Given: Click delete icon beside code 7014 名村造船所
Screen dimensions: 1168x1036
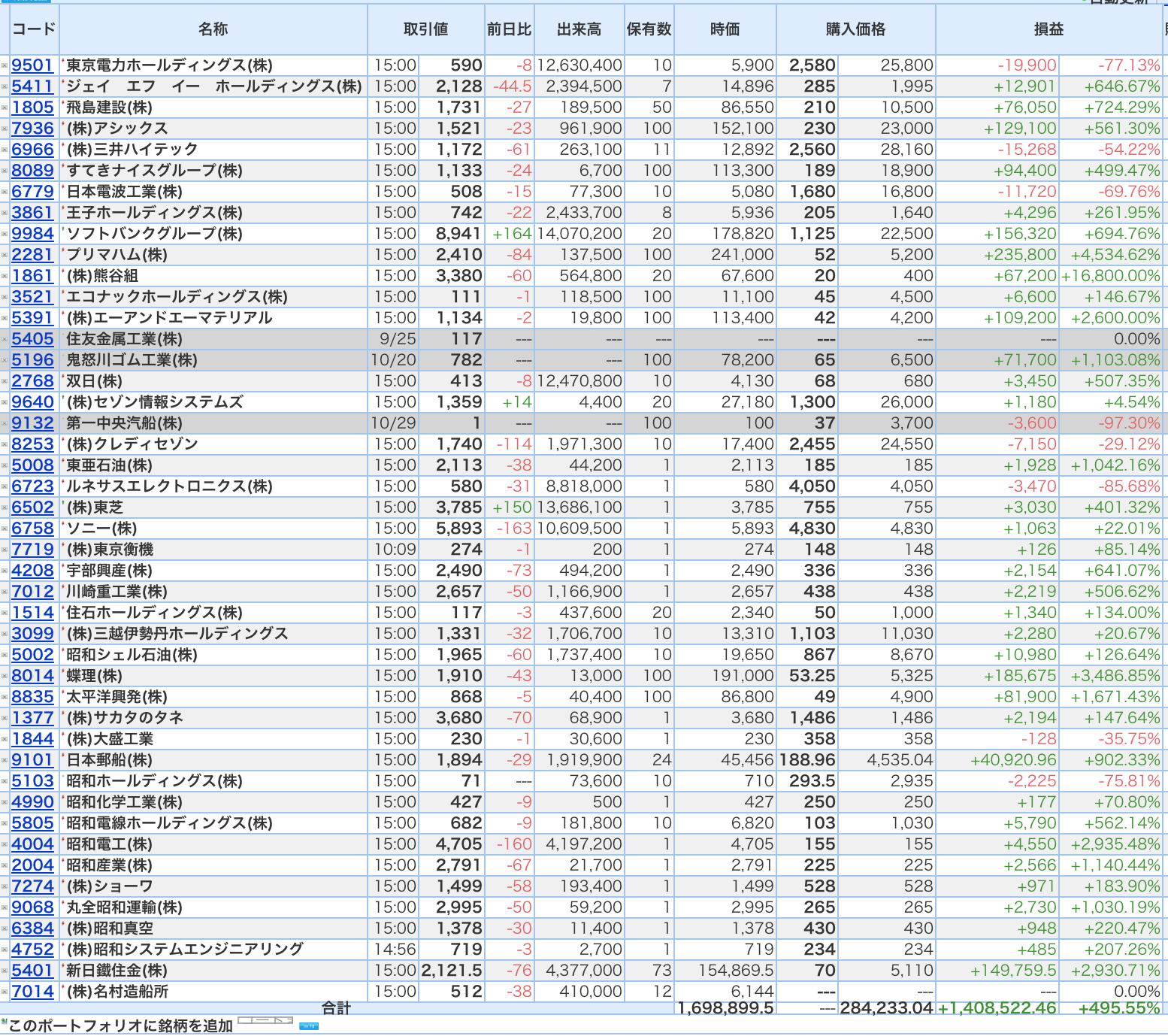Looking at the screenshot, I should point(5,992).
